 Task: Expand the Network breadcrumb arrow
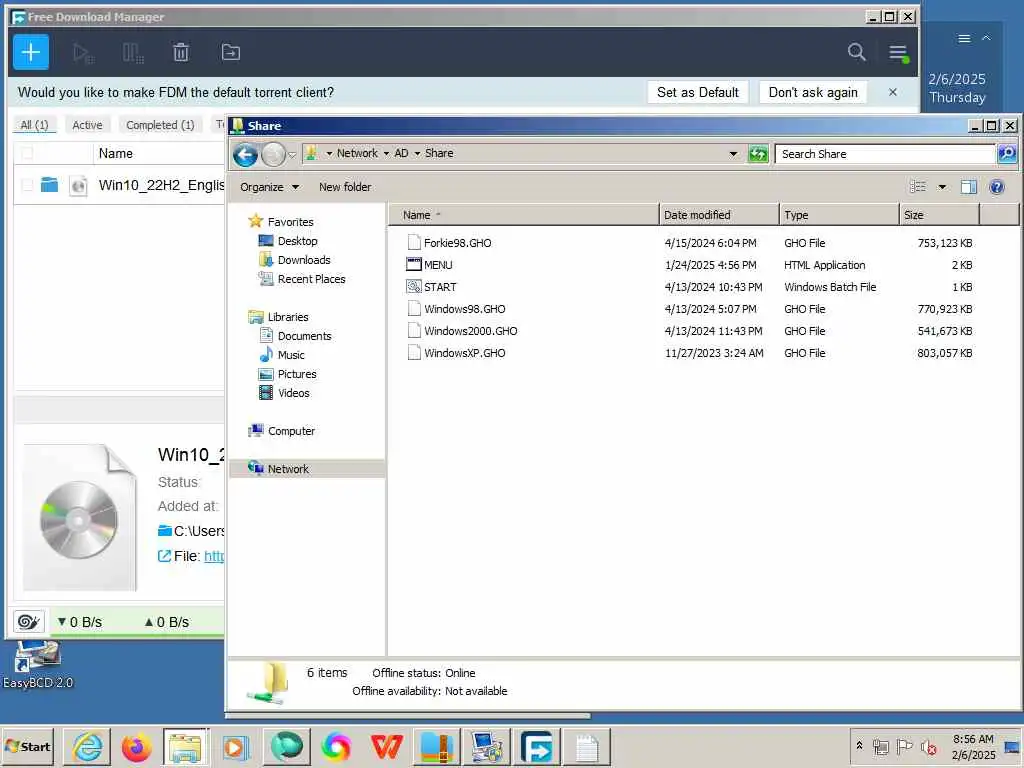pyautogui.click(x=386, y=153)
